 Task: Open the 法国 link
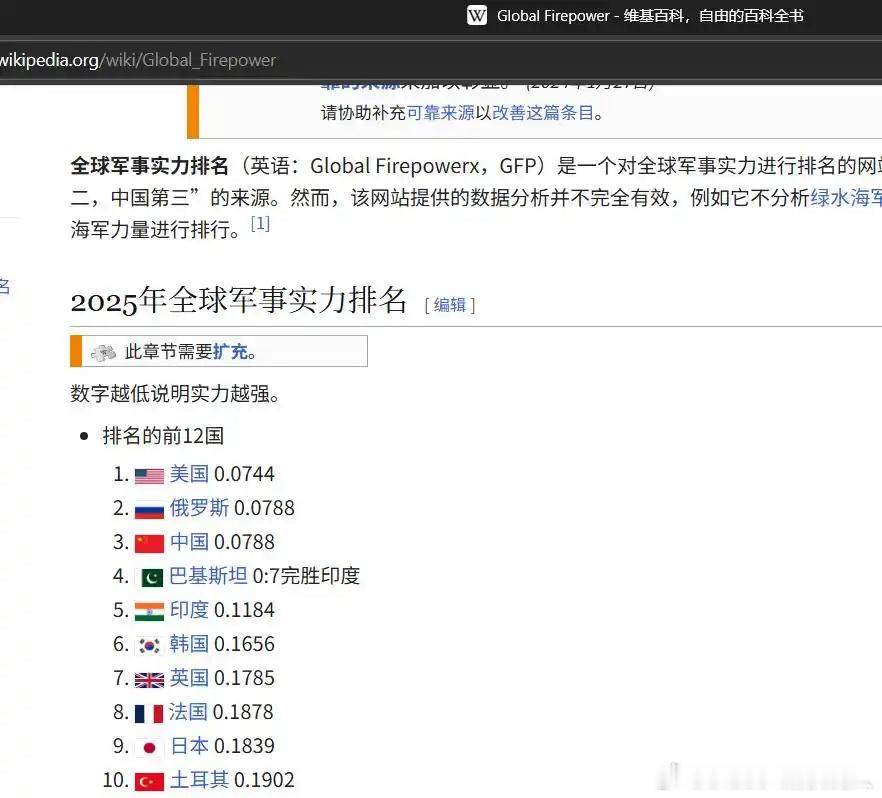coord(188,711)
